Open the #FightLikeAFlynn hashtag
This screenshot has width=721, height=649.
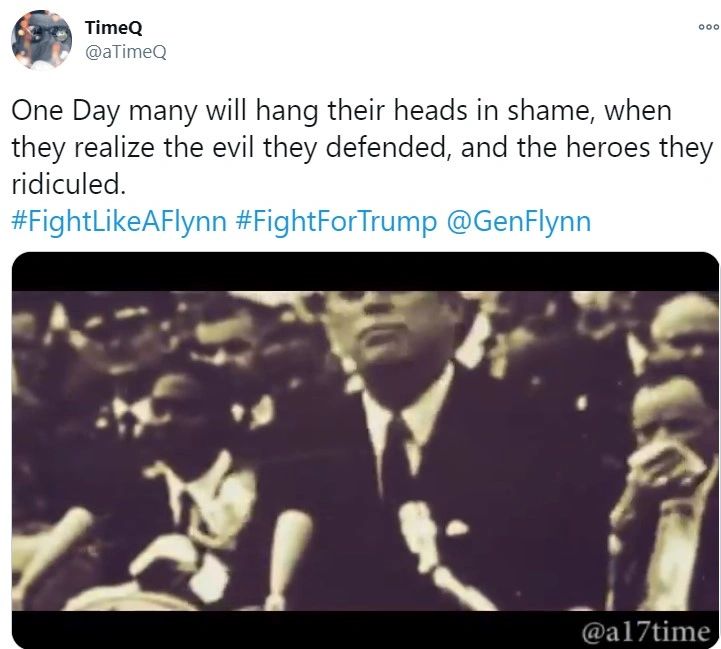tap(119, 222)
